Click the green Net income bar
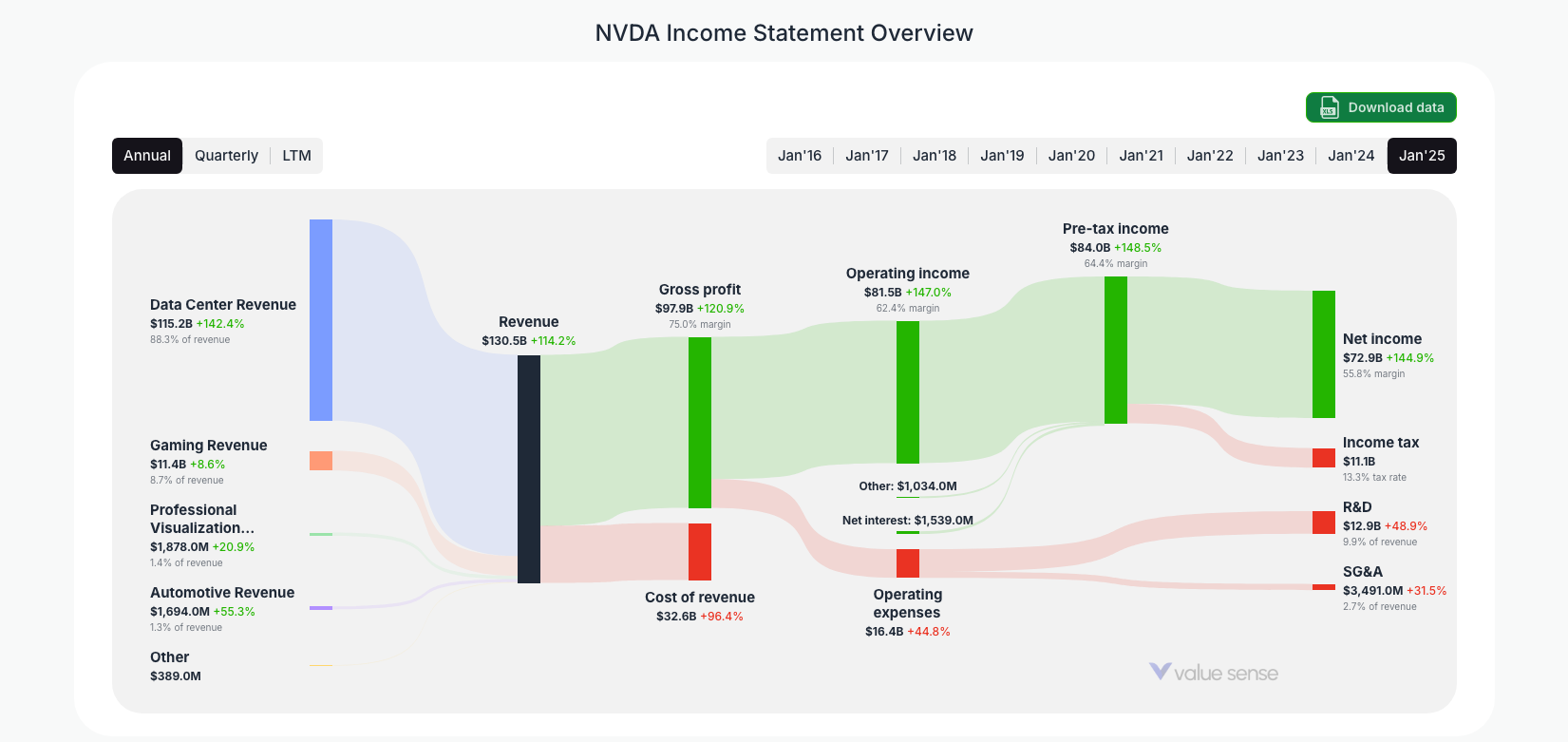 [1324, 354]
